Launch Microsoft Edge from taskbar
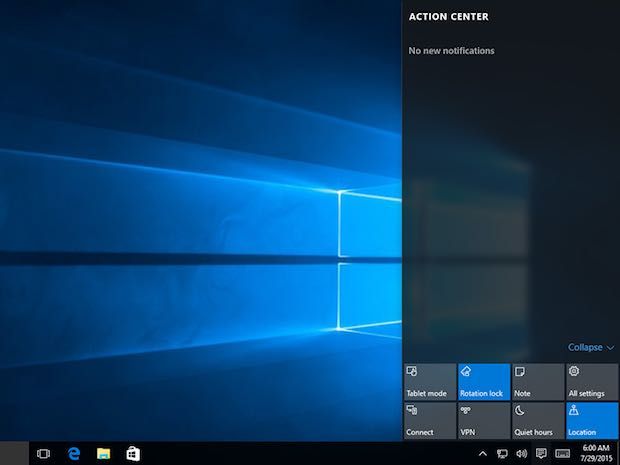620x465 pixels. (x=74, y=454)
